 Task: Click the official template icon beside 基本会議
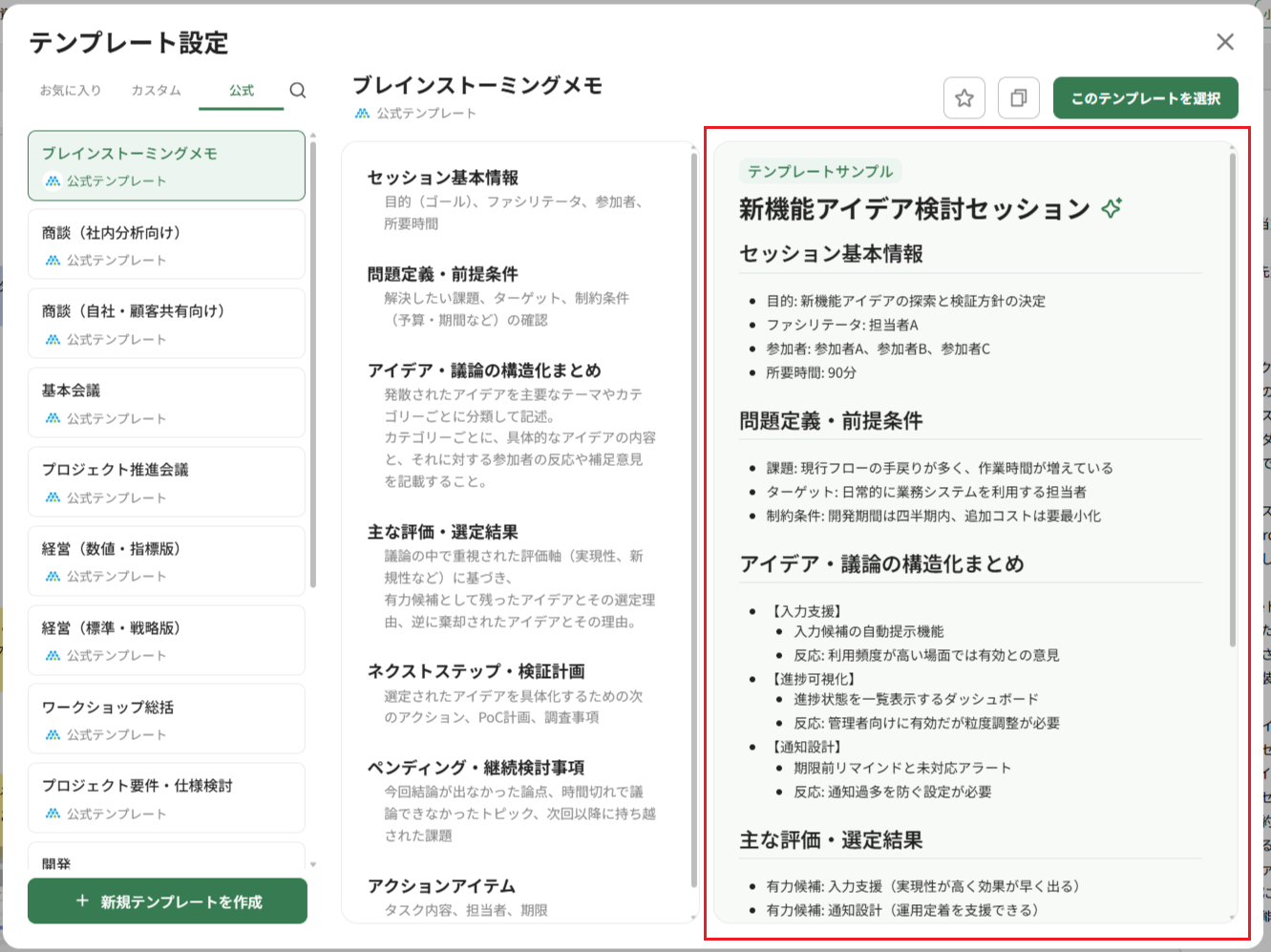click(x=52, y=418)
